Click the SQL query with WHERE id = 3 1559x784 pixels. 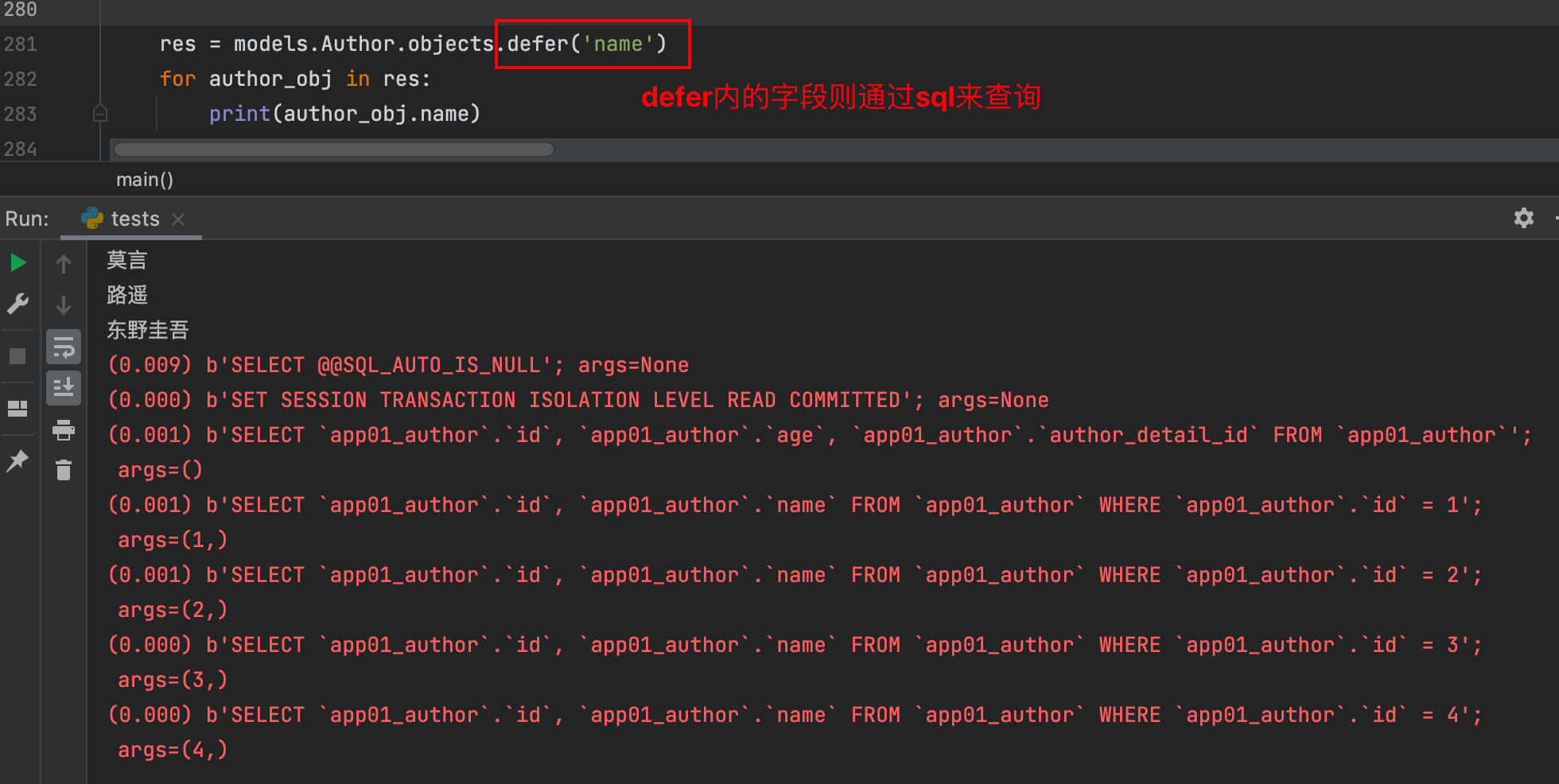pyautogui.click(x=795, y=645)
